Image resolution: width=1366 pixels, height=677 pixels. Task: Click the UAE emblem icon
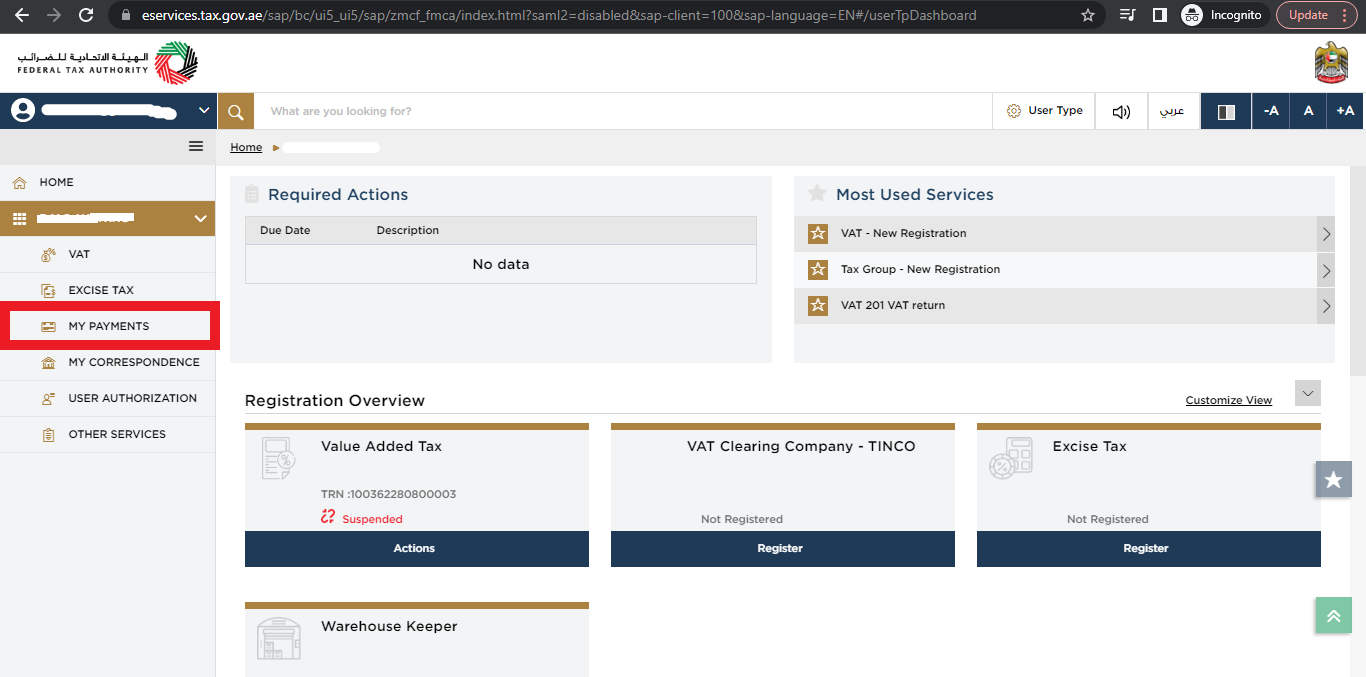tap(1332, 63)
